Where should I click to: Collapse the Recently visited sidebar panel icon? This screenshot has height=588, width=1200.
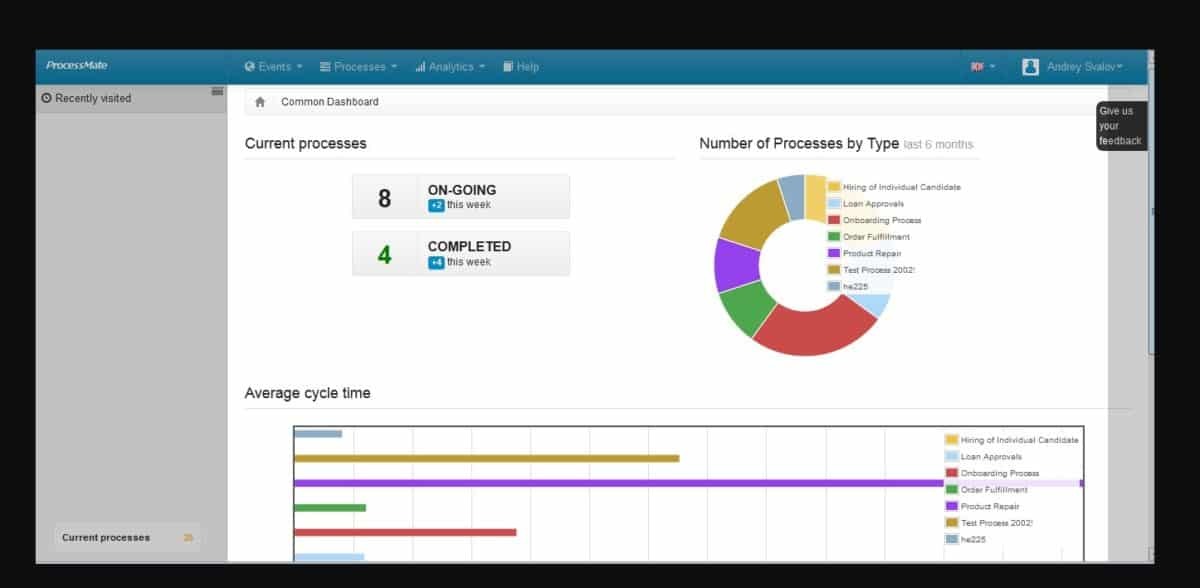pyautogui.click(x=217, y=92)
